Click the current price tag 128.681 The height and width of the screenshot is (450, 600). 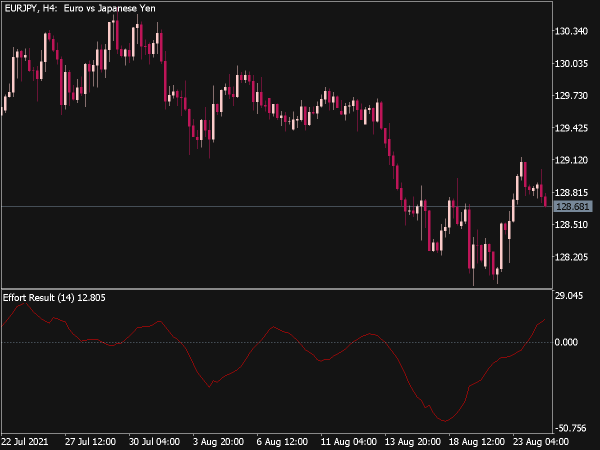pyautogui.click(x=573, y=207)
